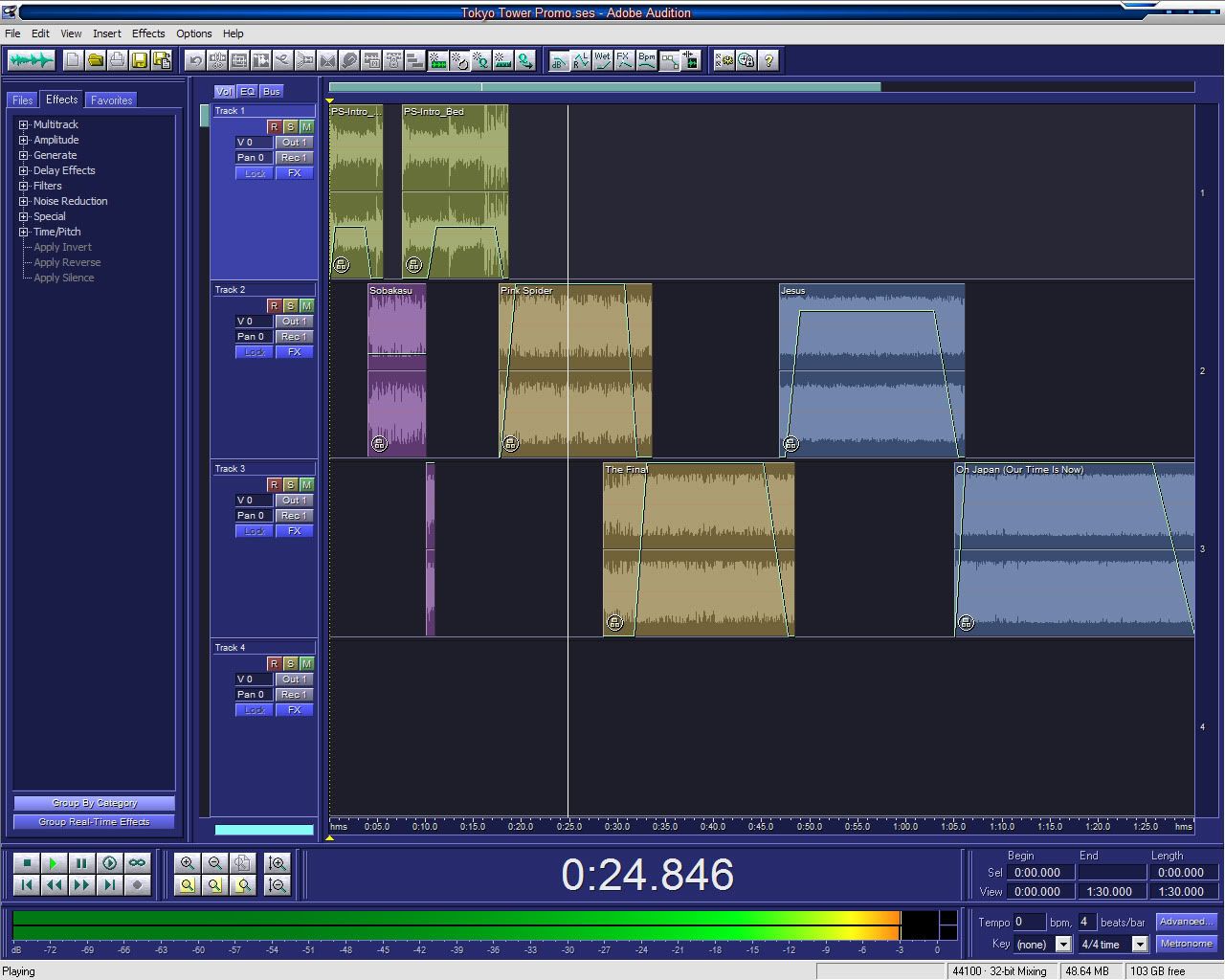The image size is (1225, 980).
Task: Zoom out vertically icon
Action: [277, 885]
